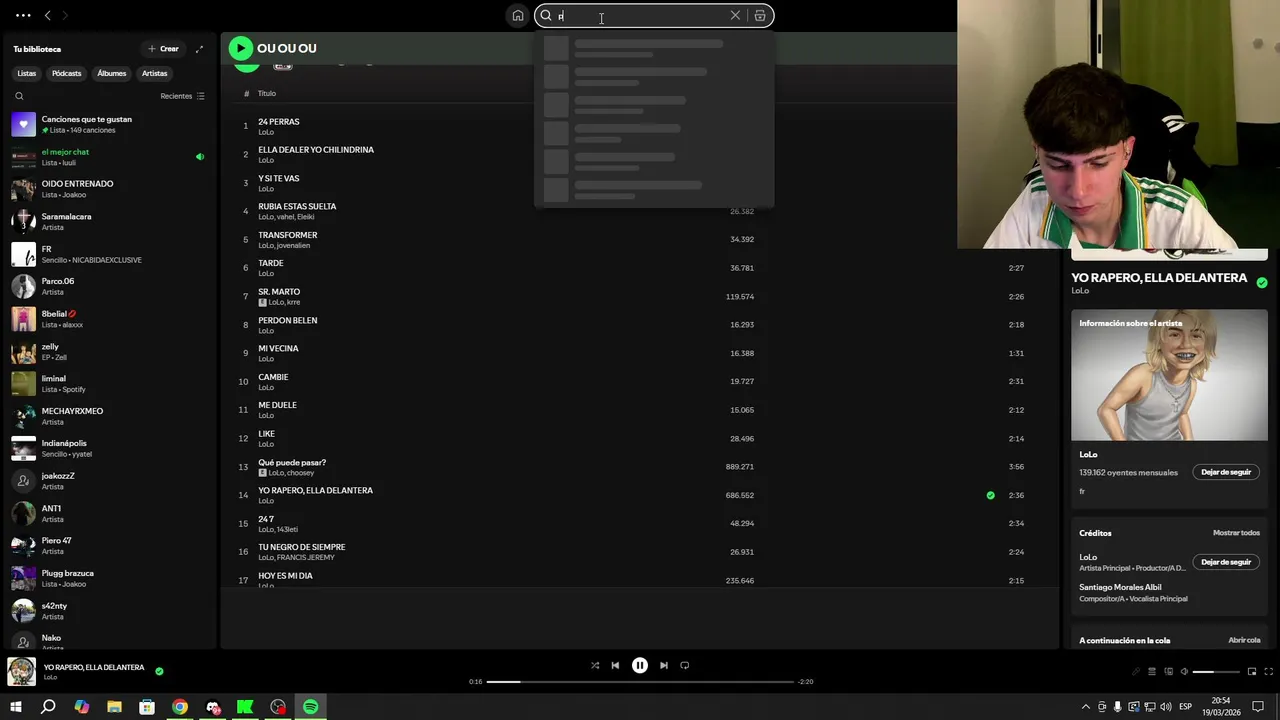
Task: Open the queue icon in player bar
Action: (x=1152, y=672)
